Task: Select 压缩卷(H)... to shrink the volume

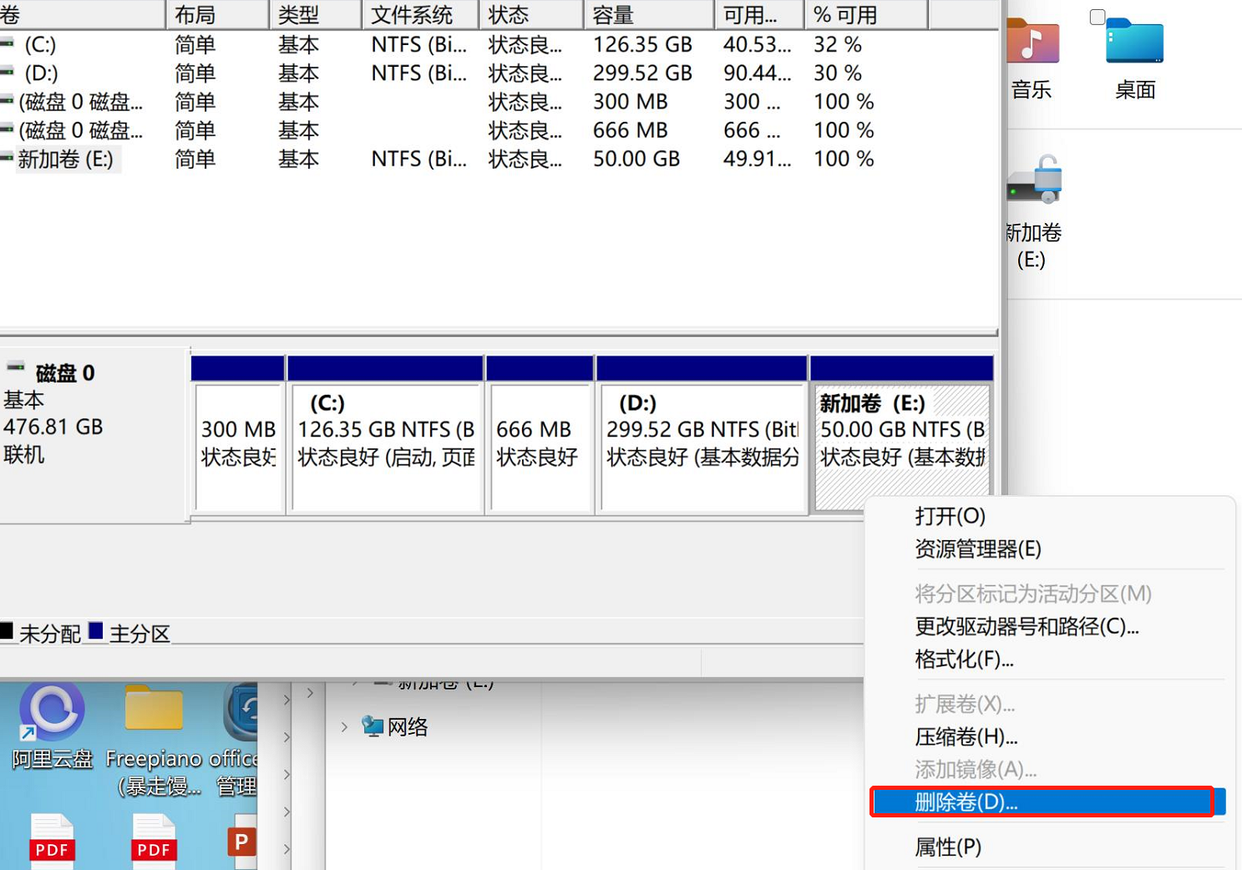Action: pos(966,737)
